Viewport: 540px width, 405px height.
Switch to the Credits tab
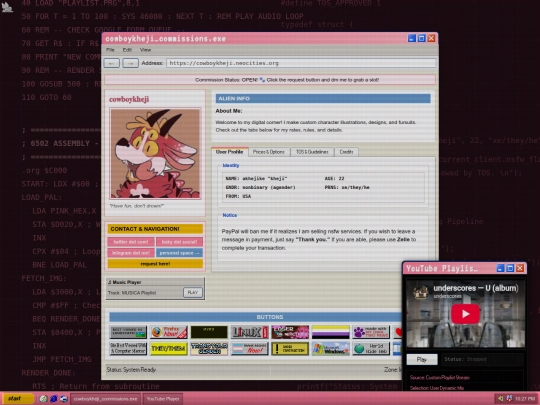coord(346,152)
